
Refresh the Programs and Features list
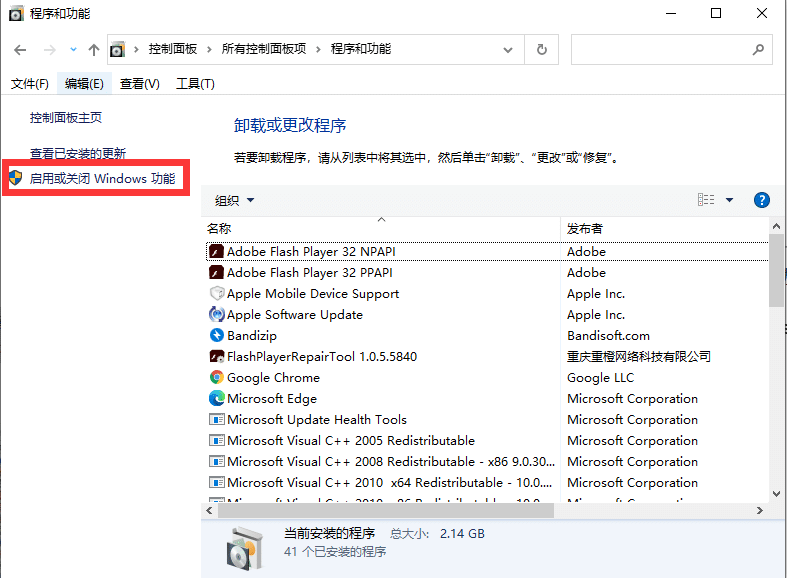click(542, 50)
